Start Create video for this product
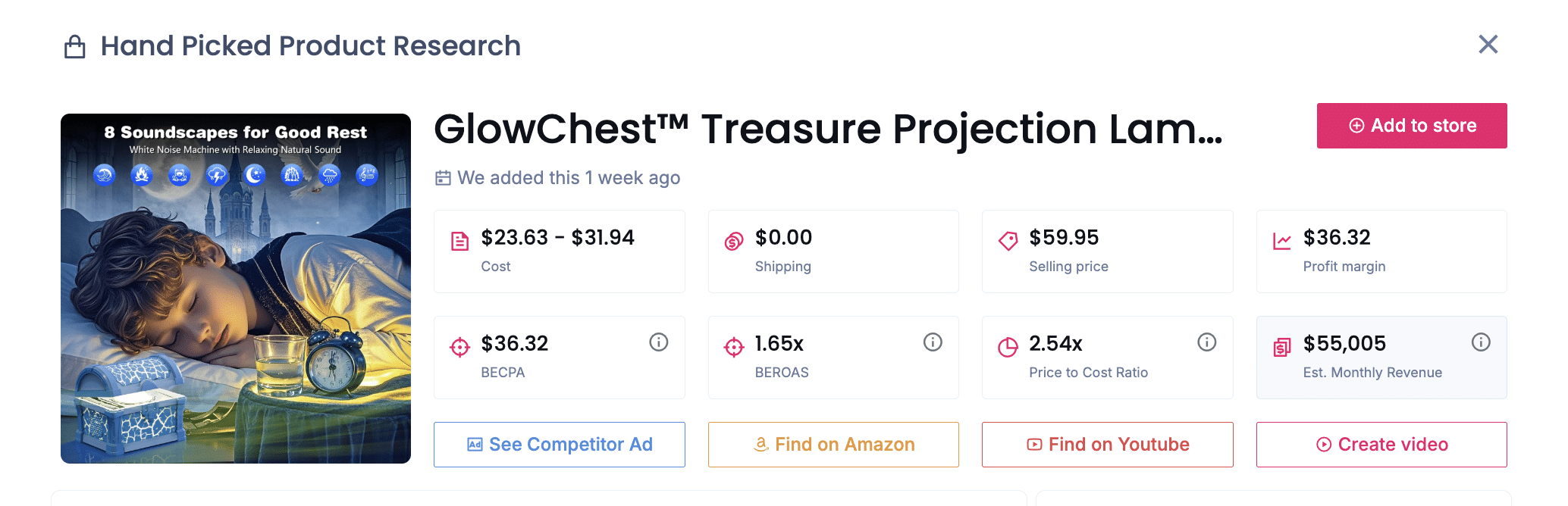The height and width of the screenshot is (506, 1568). (1381, 445)
